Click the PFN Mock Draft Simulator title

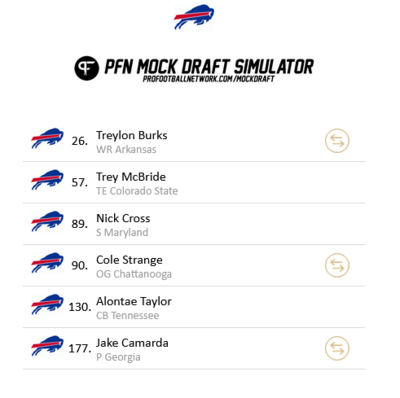209,66
